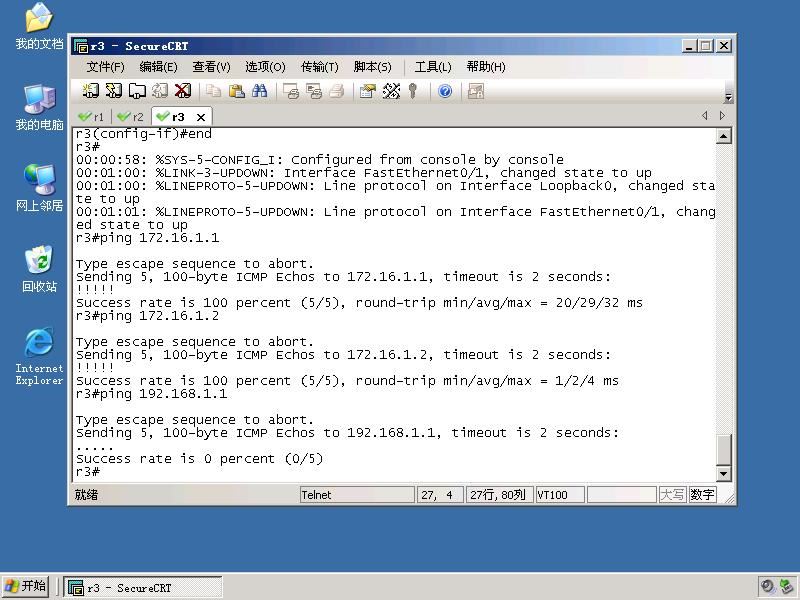
Task: Click 我的文档 desktop icon
Action: tap(39, 26)
